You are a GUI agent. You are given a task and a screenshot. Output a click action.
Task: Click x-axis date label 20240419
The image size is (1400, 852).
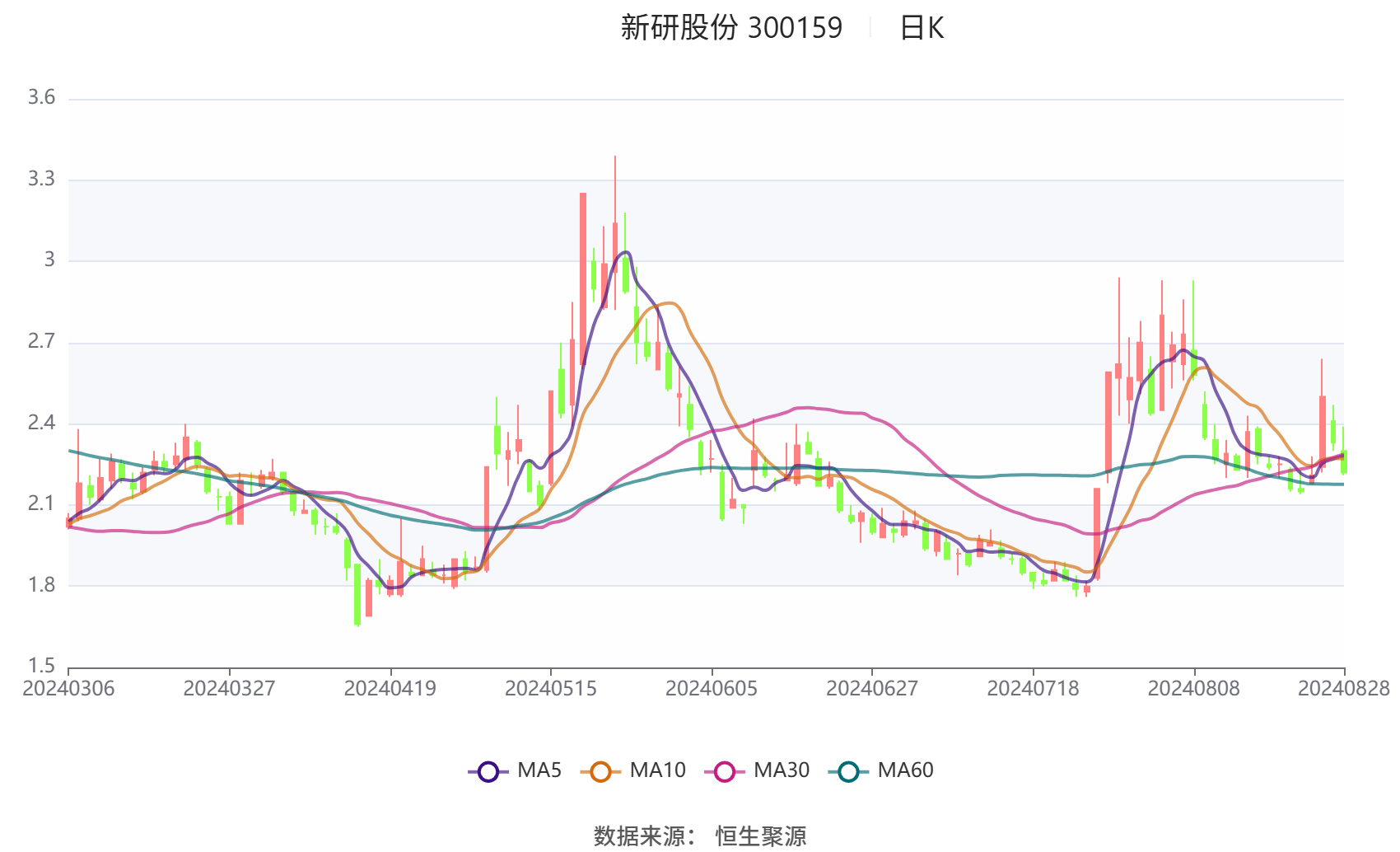coord(390,688)
